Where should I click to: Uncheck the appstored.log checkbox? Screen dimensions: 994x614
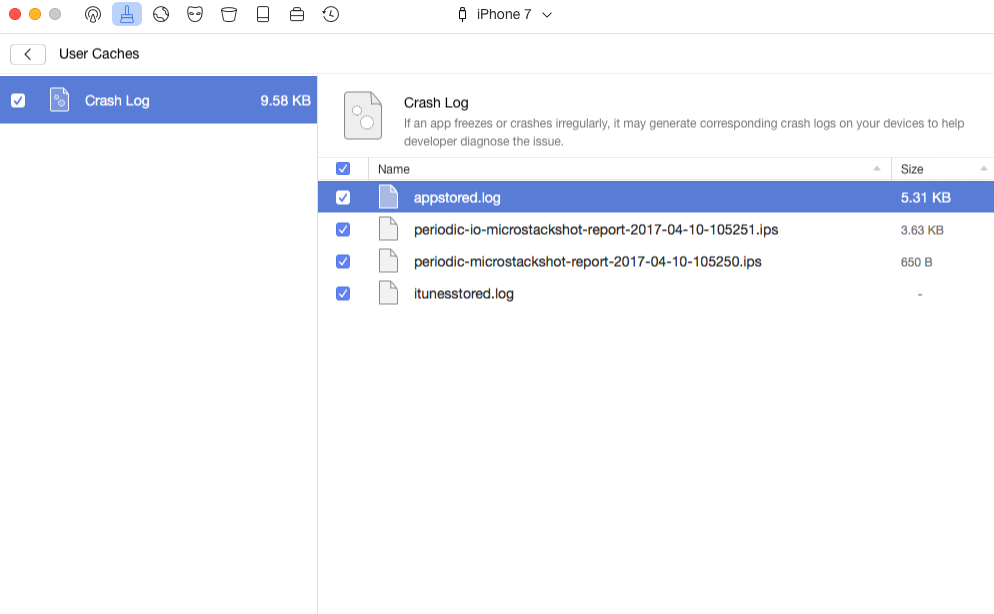coord(343,198)
